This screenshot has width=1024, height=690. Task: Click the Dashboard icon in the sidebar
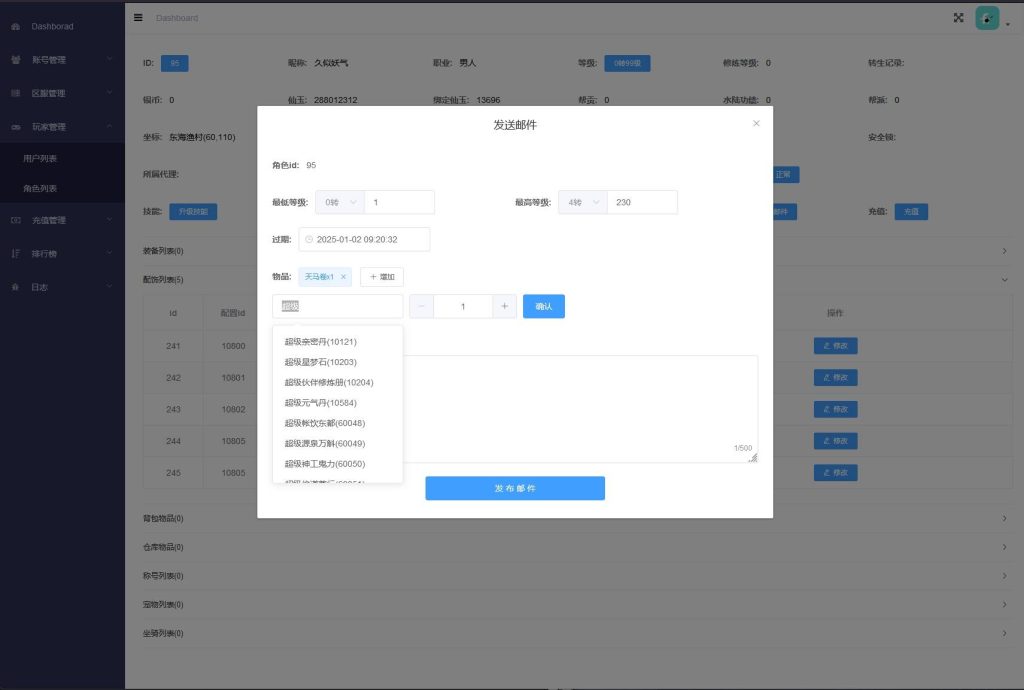coord(14,26)
